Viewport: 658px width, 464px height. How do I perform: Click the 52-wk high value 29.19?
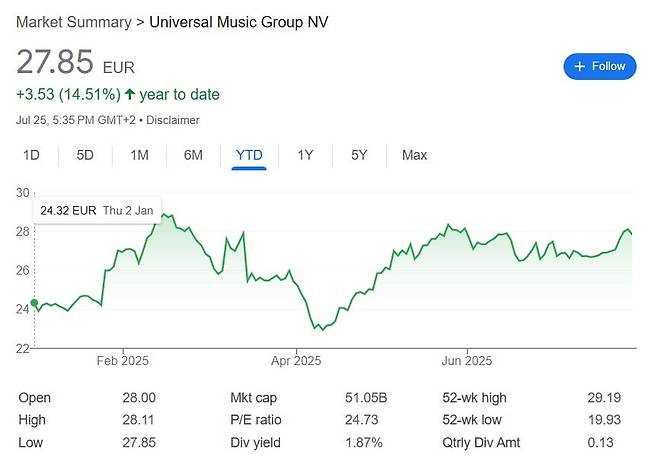point(604,397)
